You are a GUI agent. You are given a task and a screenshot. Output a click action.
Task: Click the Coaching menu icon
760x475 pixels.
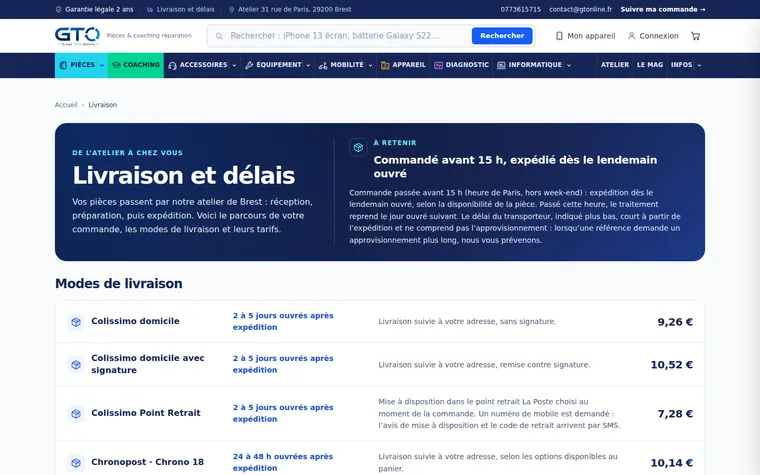(116, 65)
